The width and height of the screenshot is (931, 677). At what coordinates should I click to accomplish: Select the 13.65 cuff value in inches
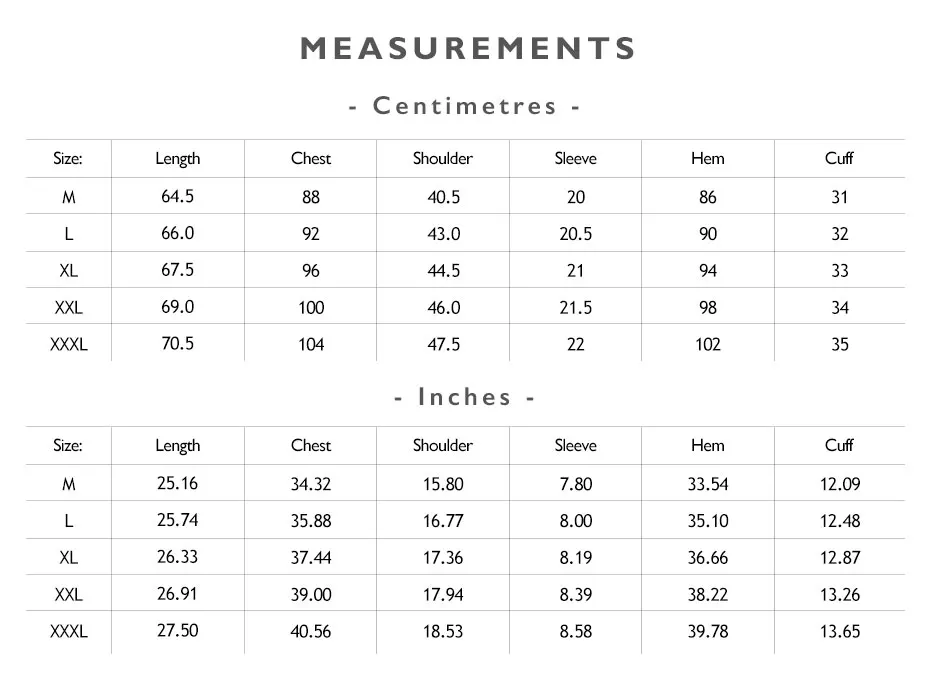[840, 631]
